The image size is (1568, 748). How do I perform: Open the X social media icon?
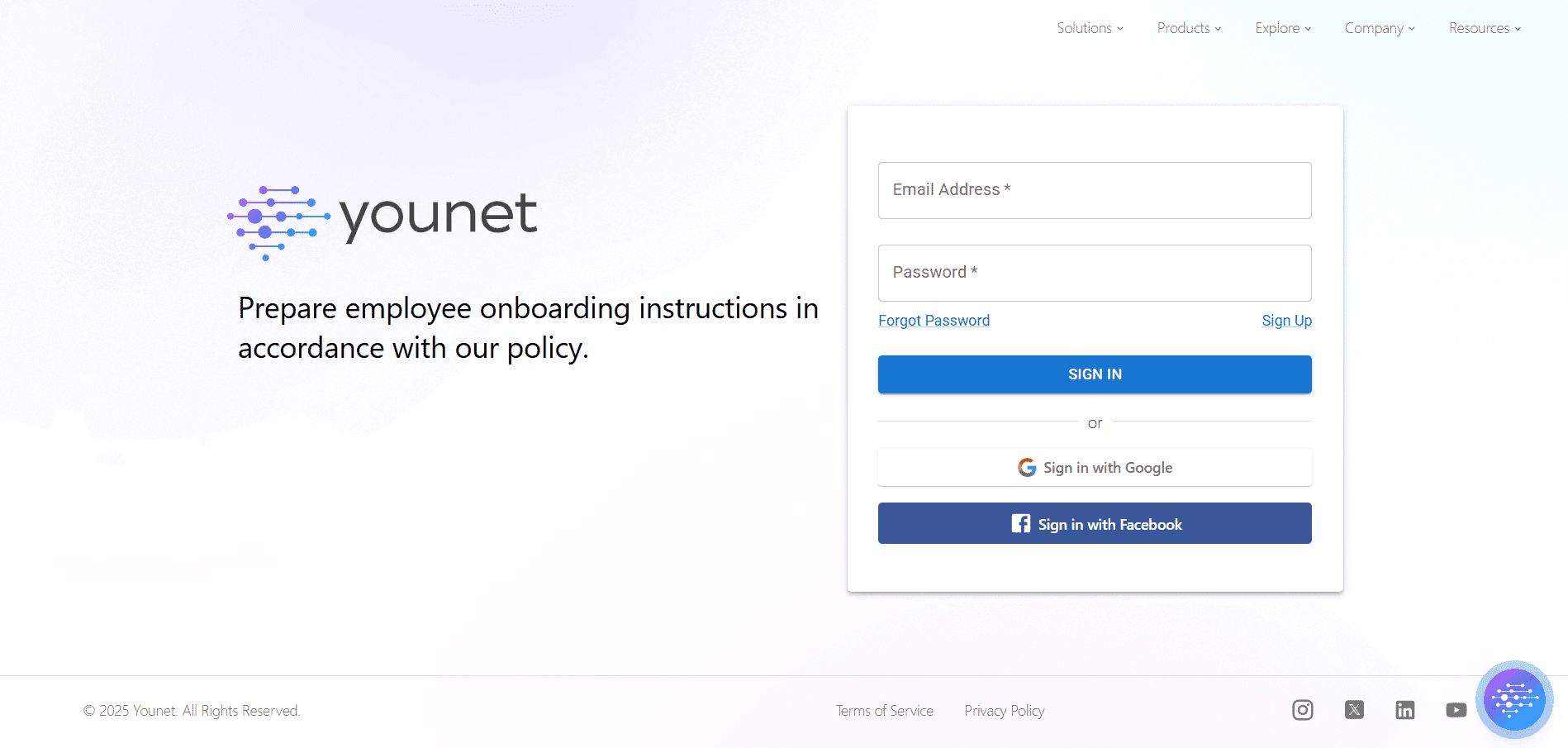[1353, 709]
